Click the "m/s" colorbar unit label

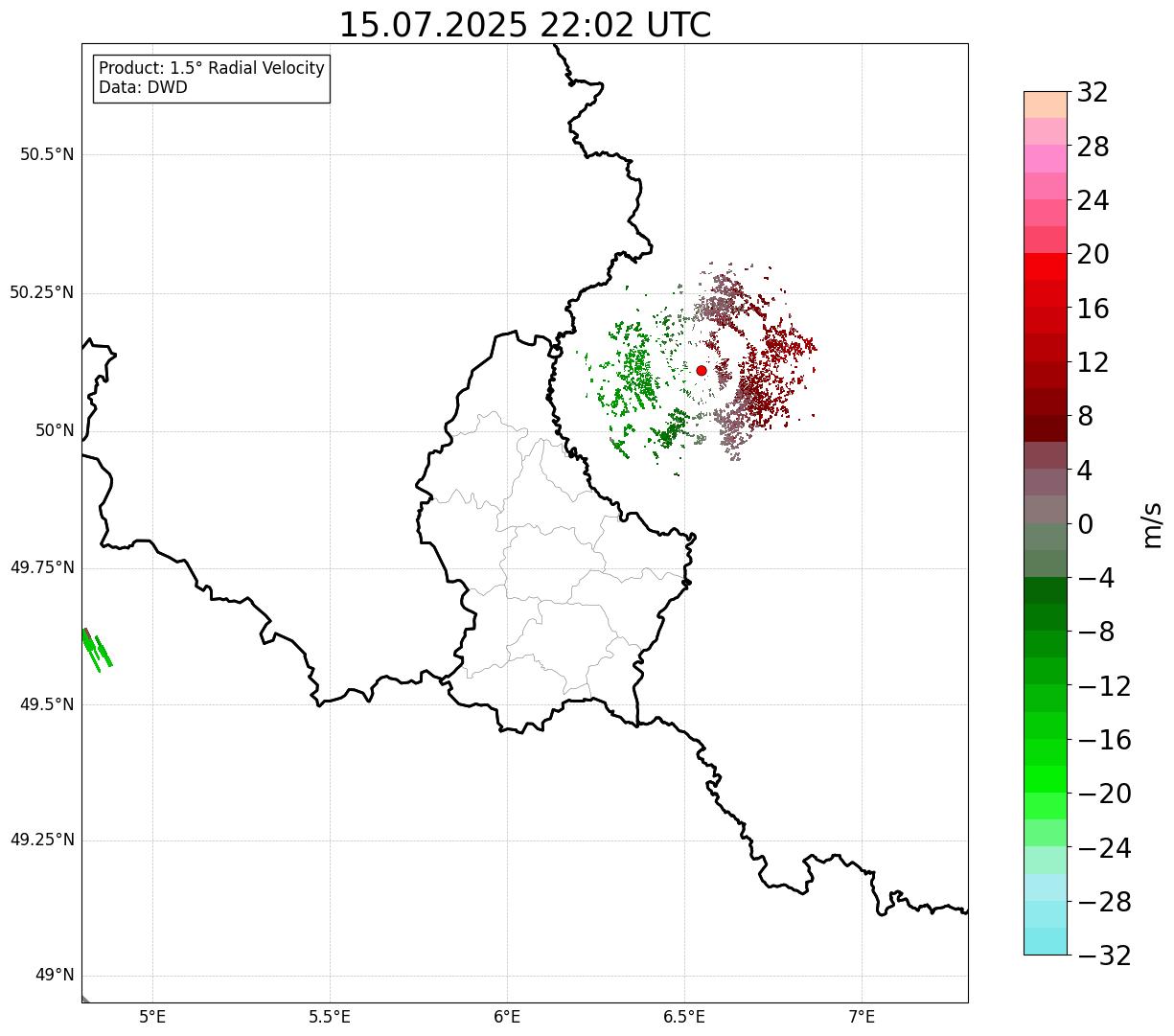1152,524
